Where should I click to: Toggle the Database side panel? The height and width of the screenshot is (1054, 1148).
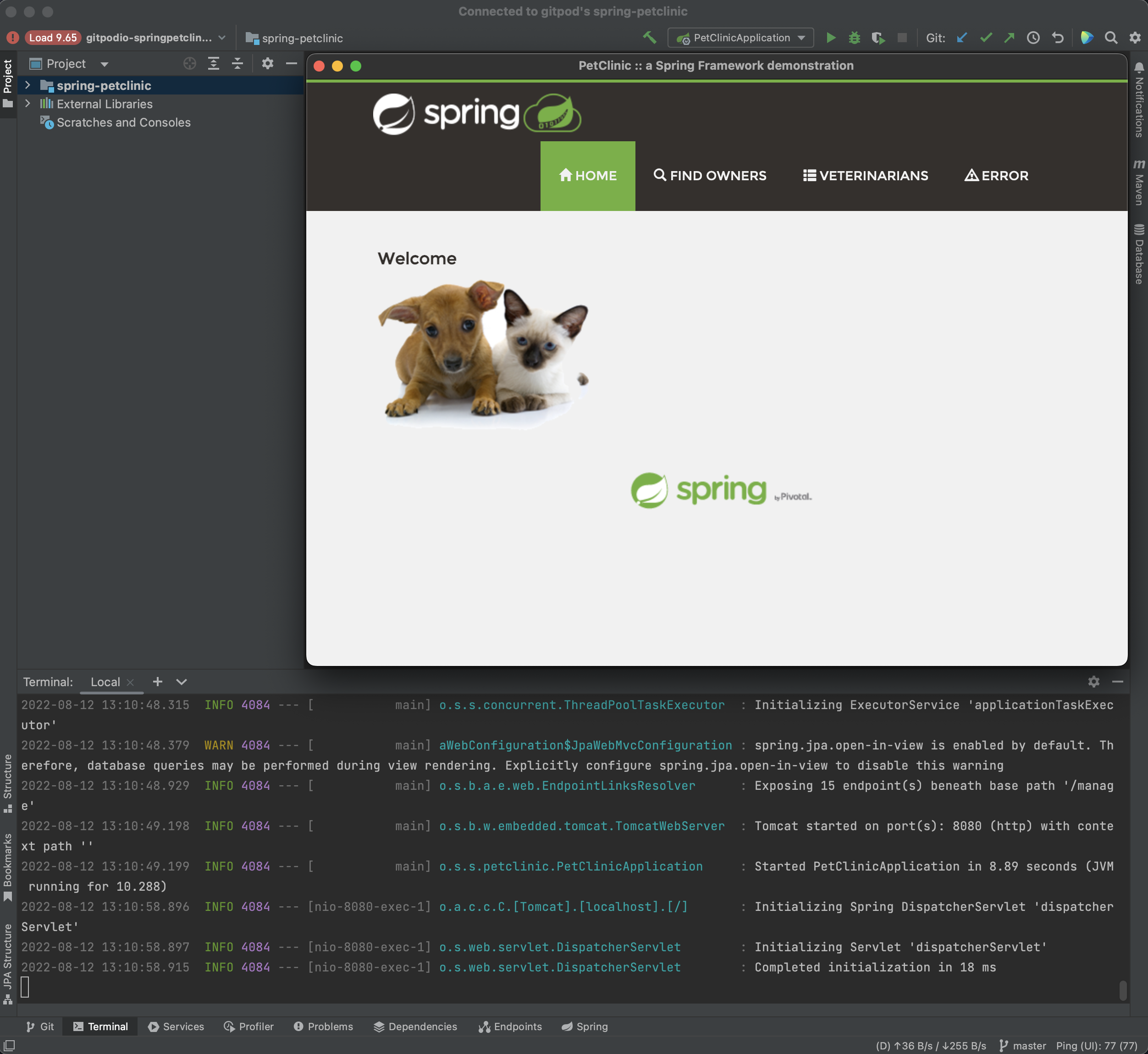(x=1138, y=254)
